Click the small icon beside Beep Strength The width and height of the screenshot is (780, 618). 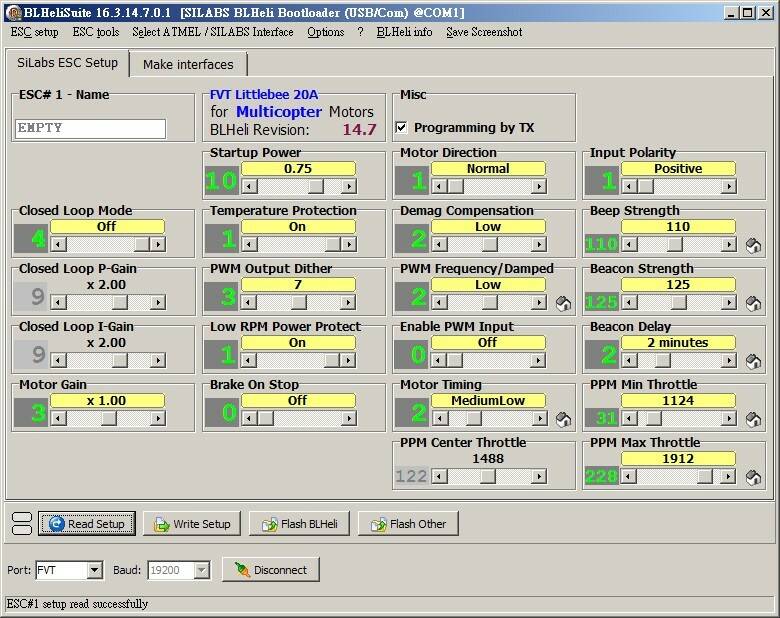point(754,245)
